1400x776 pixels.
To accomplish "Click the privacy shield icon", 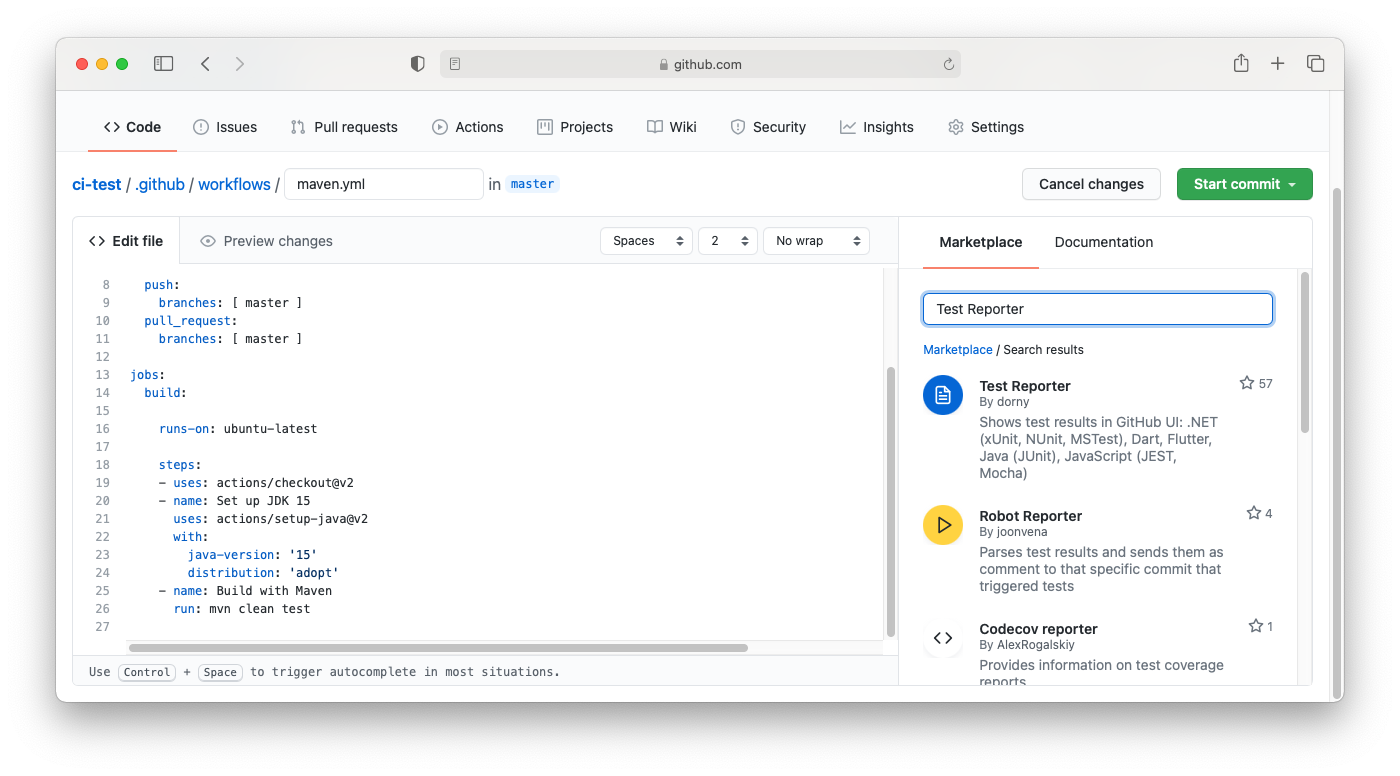I will click(418, 64).
